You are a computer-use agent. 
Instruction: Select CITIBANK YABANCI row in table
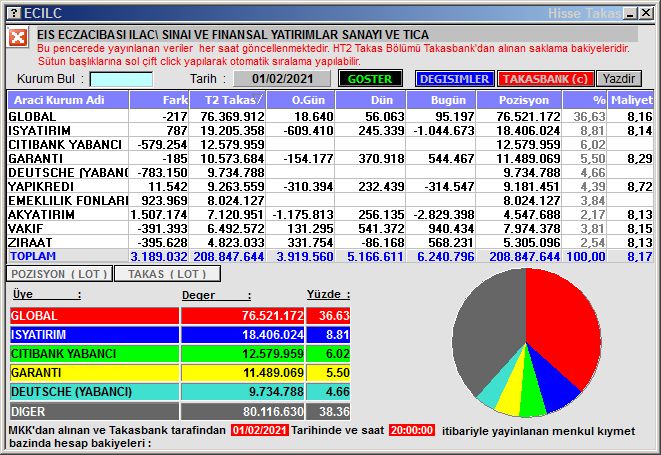pos(330,145)
